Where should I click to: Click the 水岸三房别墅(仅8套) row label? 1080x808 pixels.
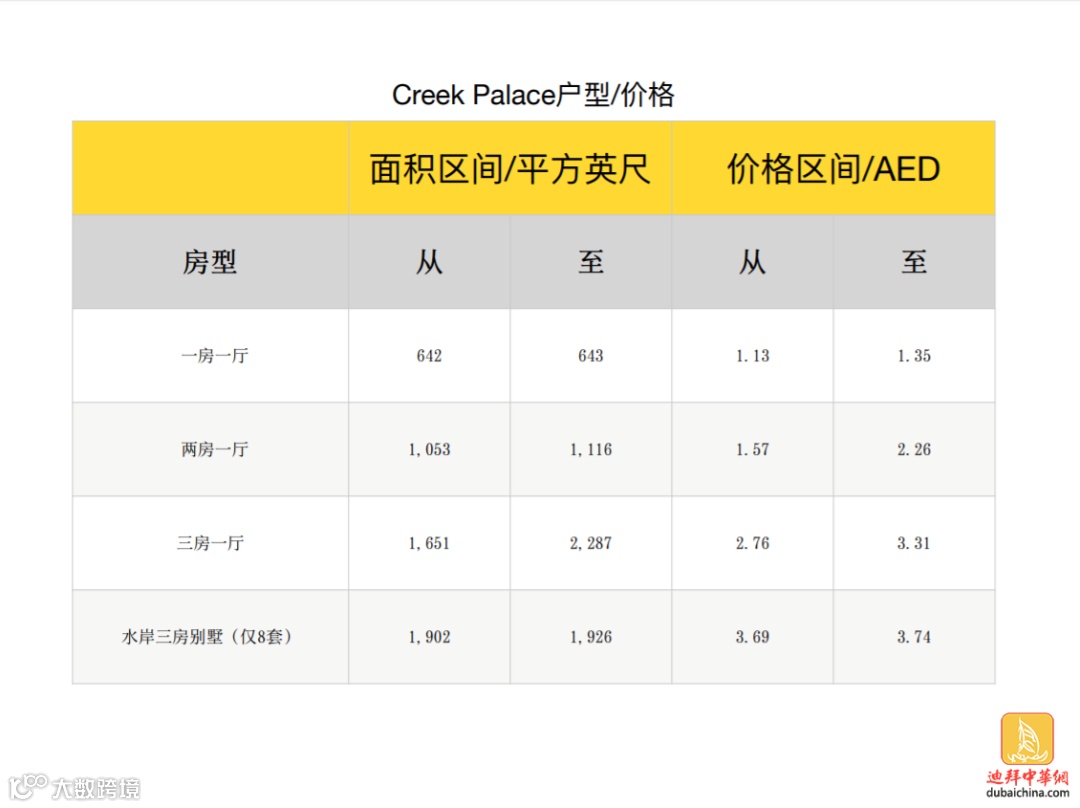coord(207,637)
